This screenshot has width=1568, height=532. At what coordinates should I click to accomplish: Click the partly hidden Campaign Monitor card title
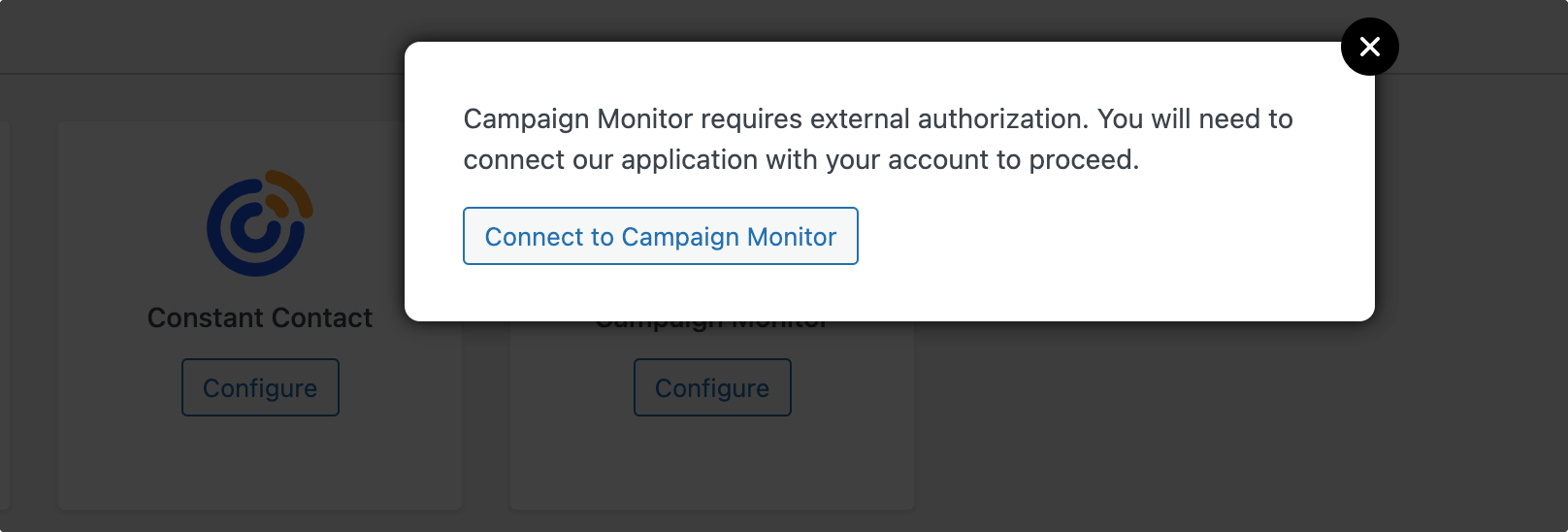(712, 326)
